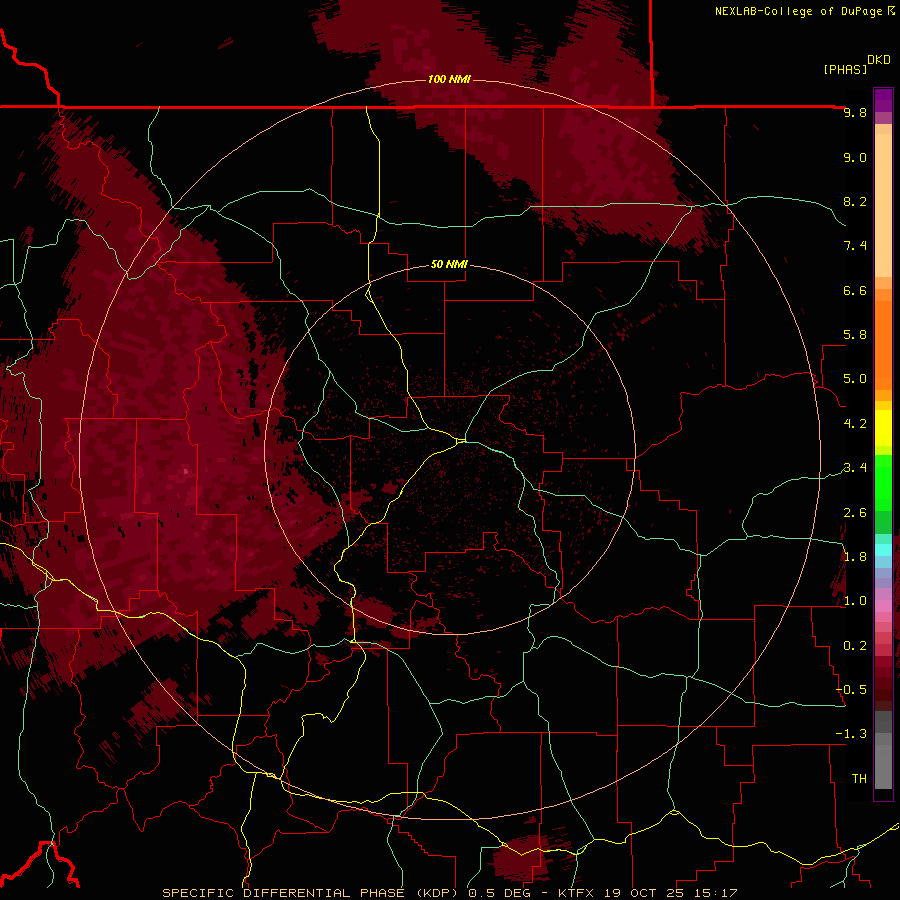
Task: Select the 5.0 value on the scale
Action: 855,379
